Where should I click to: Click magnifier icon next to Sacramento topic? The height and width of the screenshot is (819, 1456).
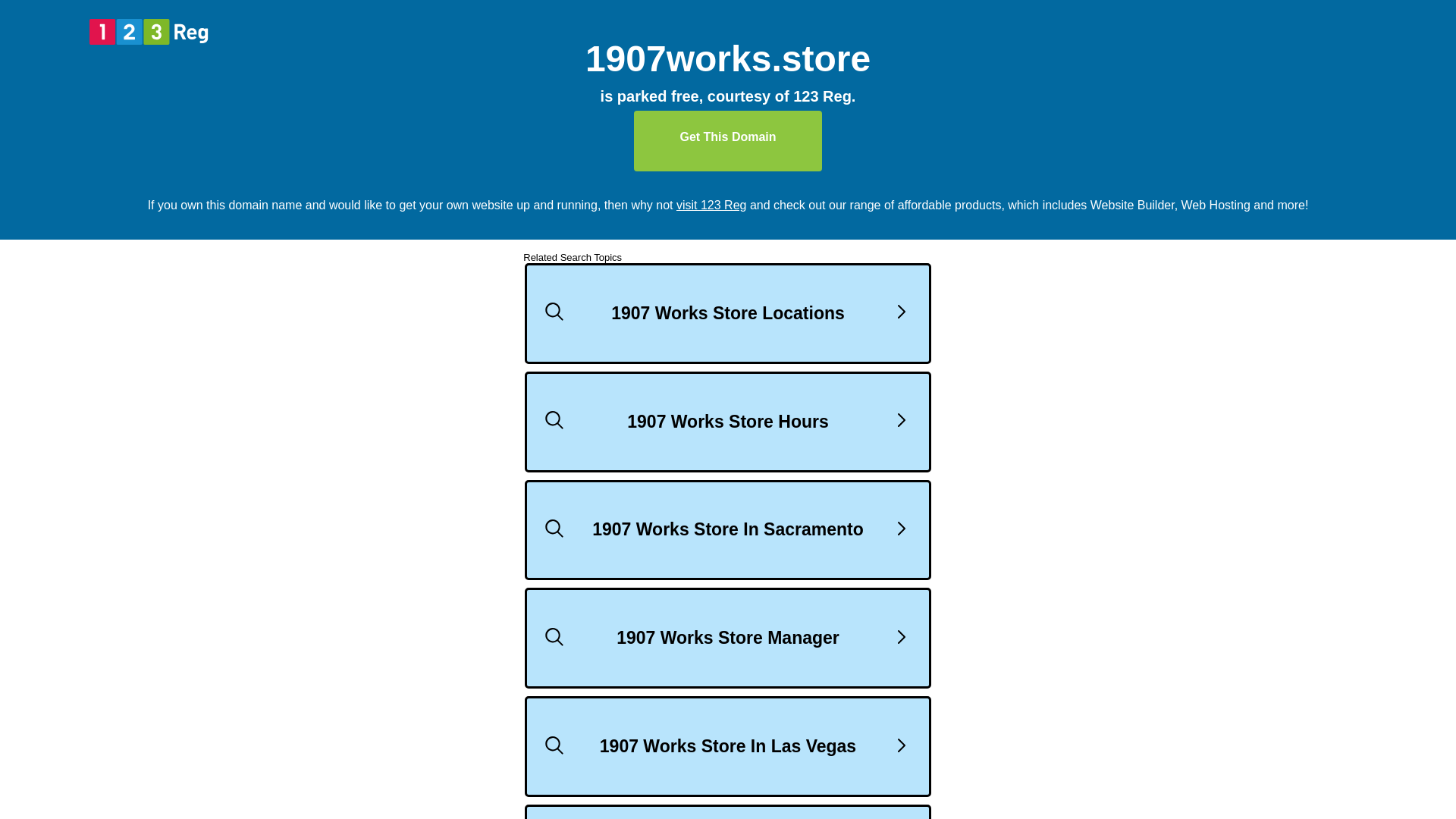tap(554, 529)
